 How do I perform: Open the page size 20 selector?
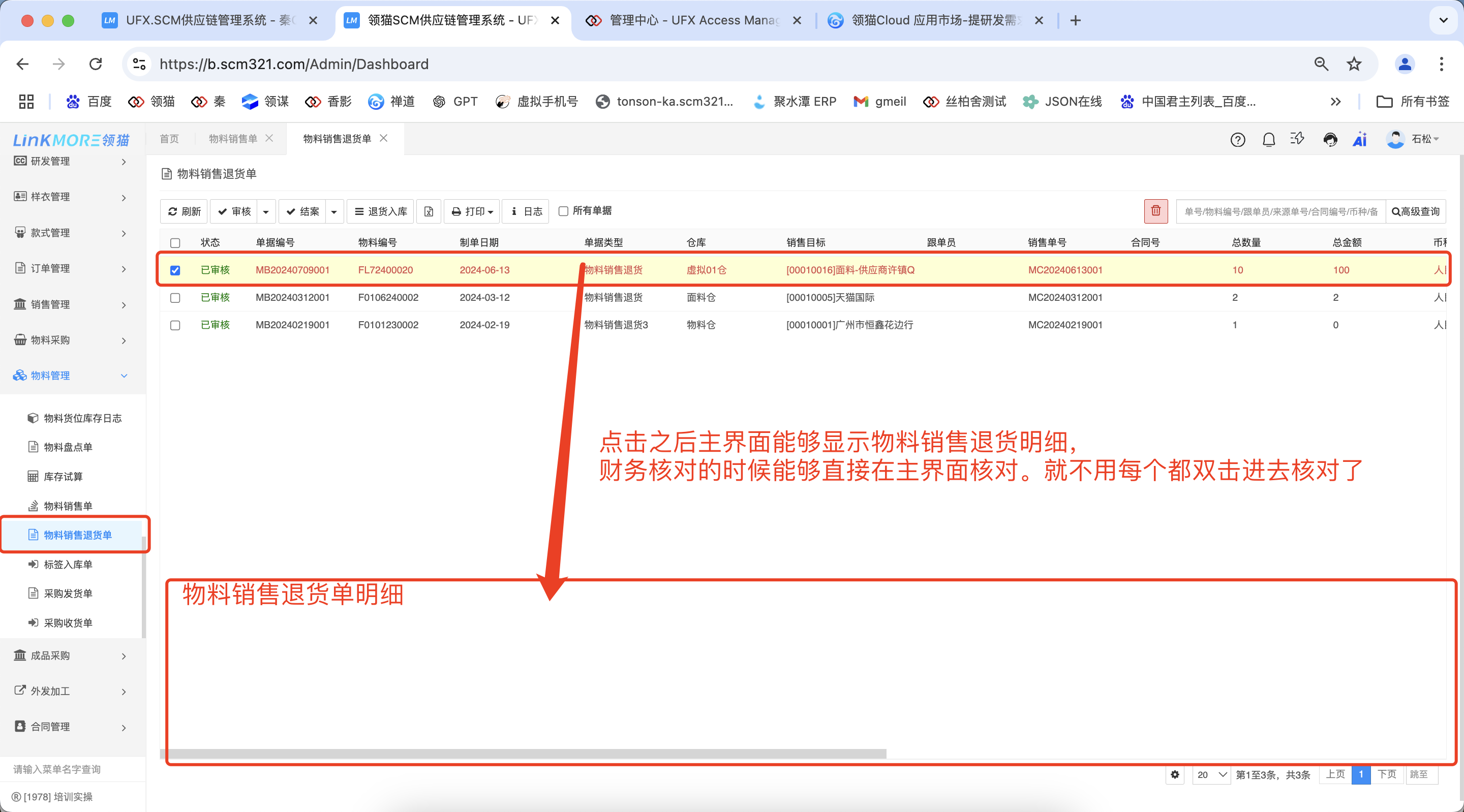(1210, 774)
